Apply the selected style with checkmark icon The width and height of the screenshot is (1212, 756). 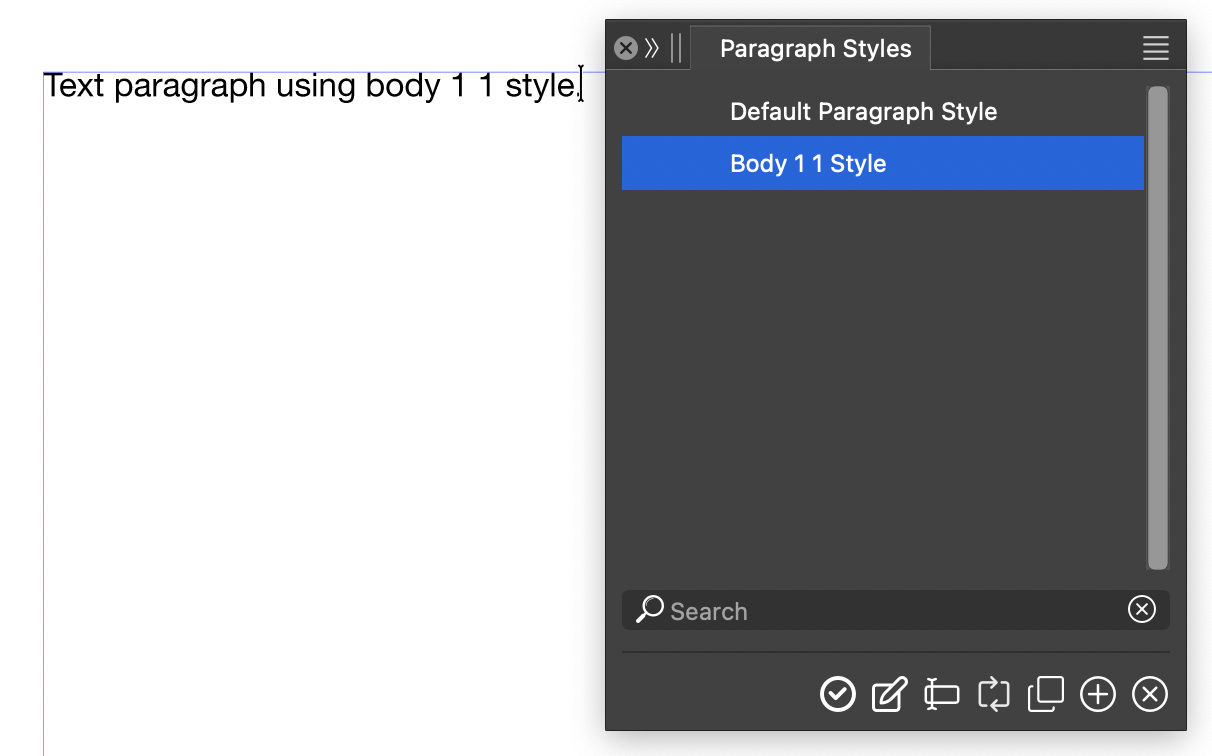coord(838,694)
